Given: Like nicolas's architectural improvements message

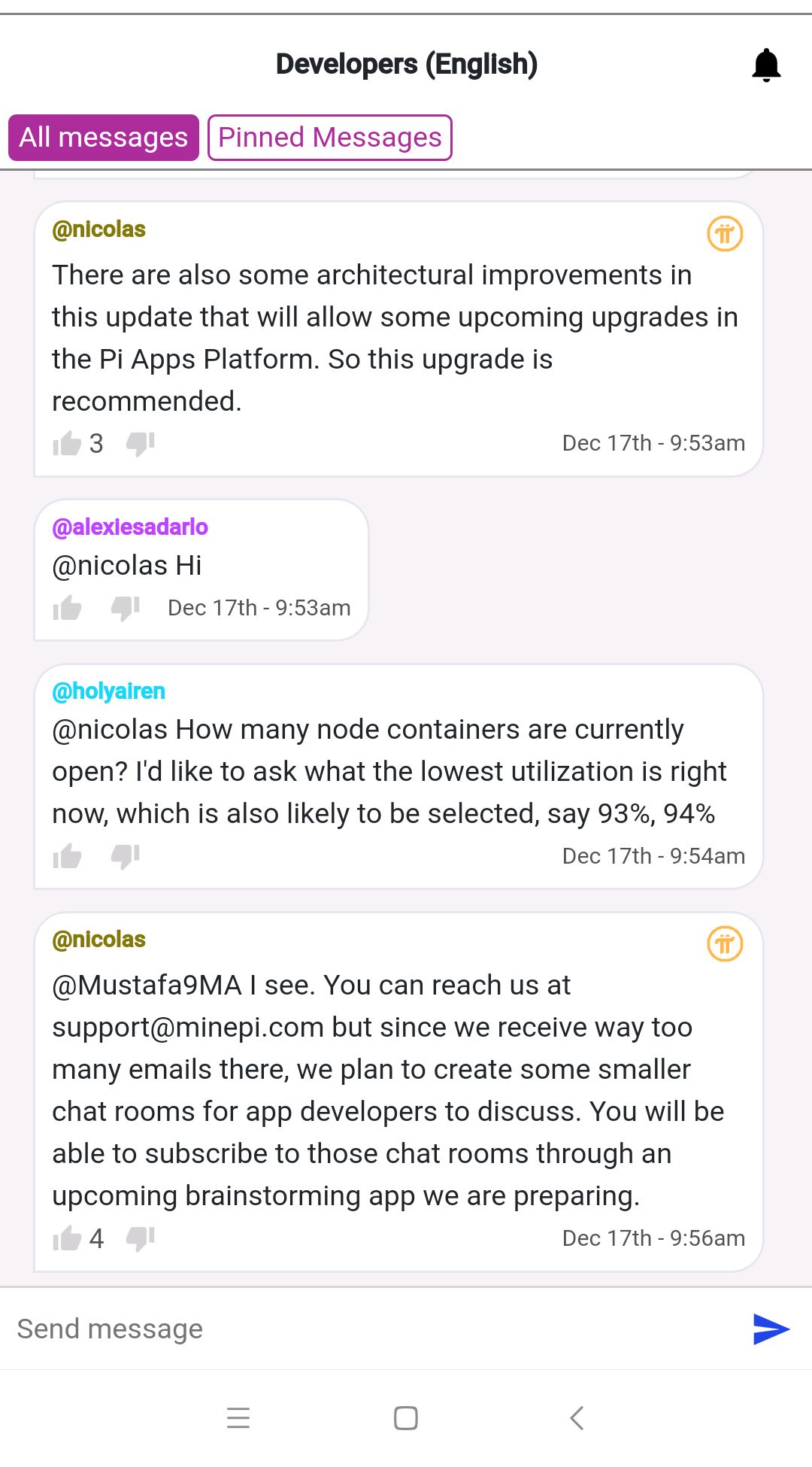Looking at the screenshot, I should 67,444.
